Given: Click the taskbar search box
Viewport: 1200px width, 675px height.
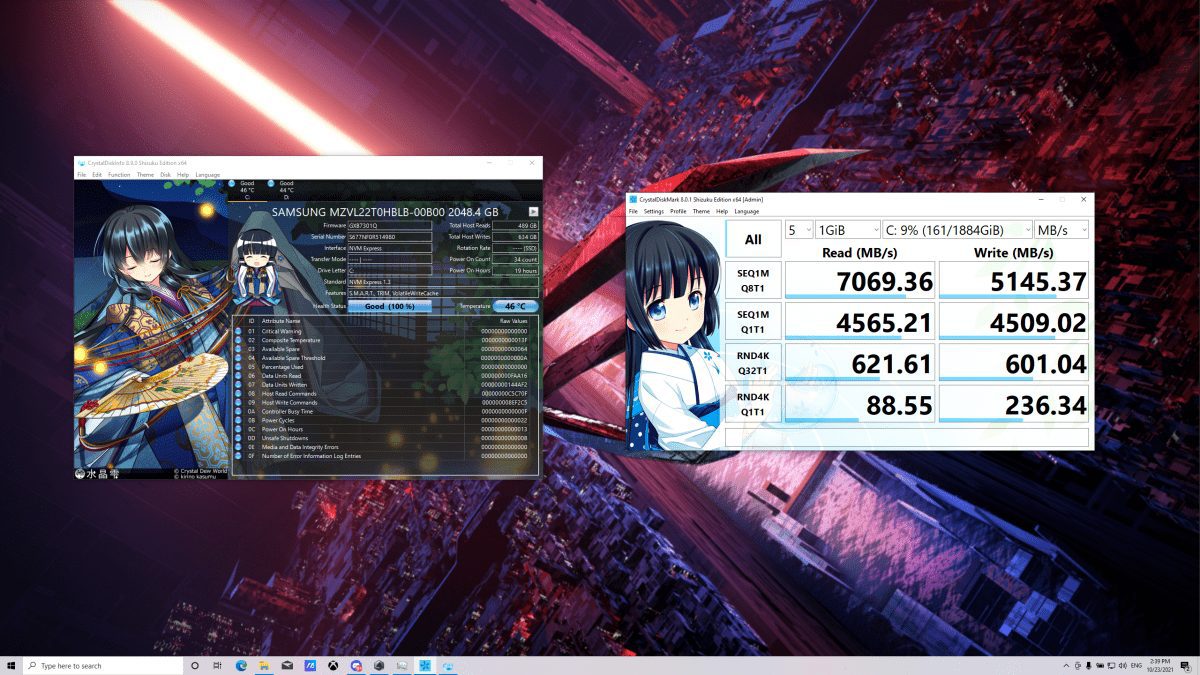Looking at the screenshot, I should click(102, 665).
